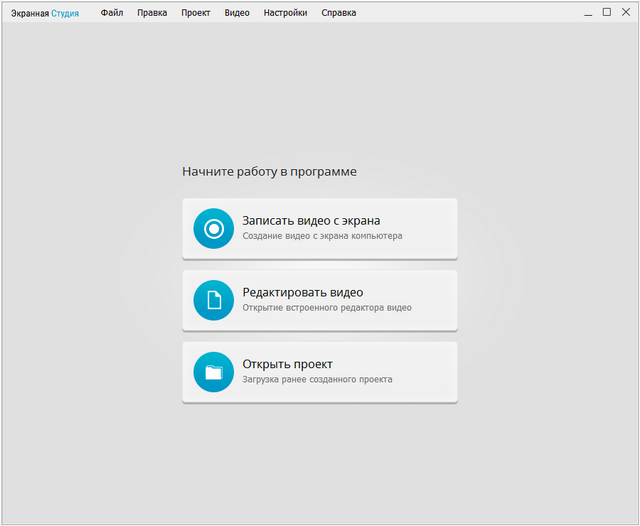Maximize the application window
Image resolution: width=640 pixels, height=526 pixels.
pyautogui.click(x=606, y=13)
